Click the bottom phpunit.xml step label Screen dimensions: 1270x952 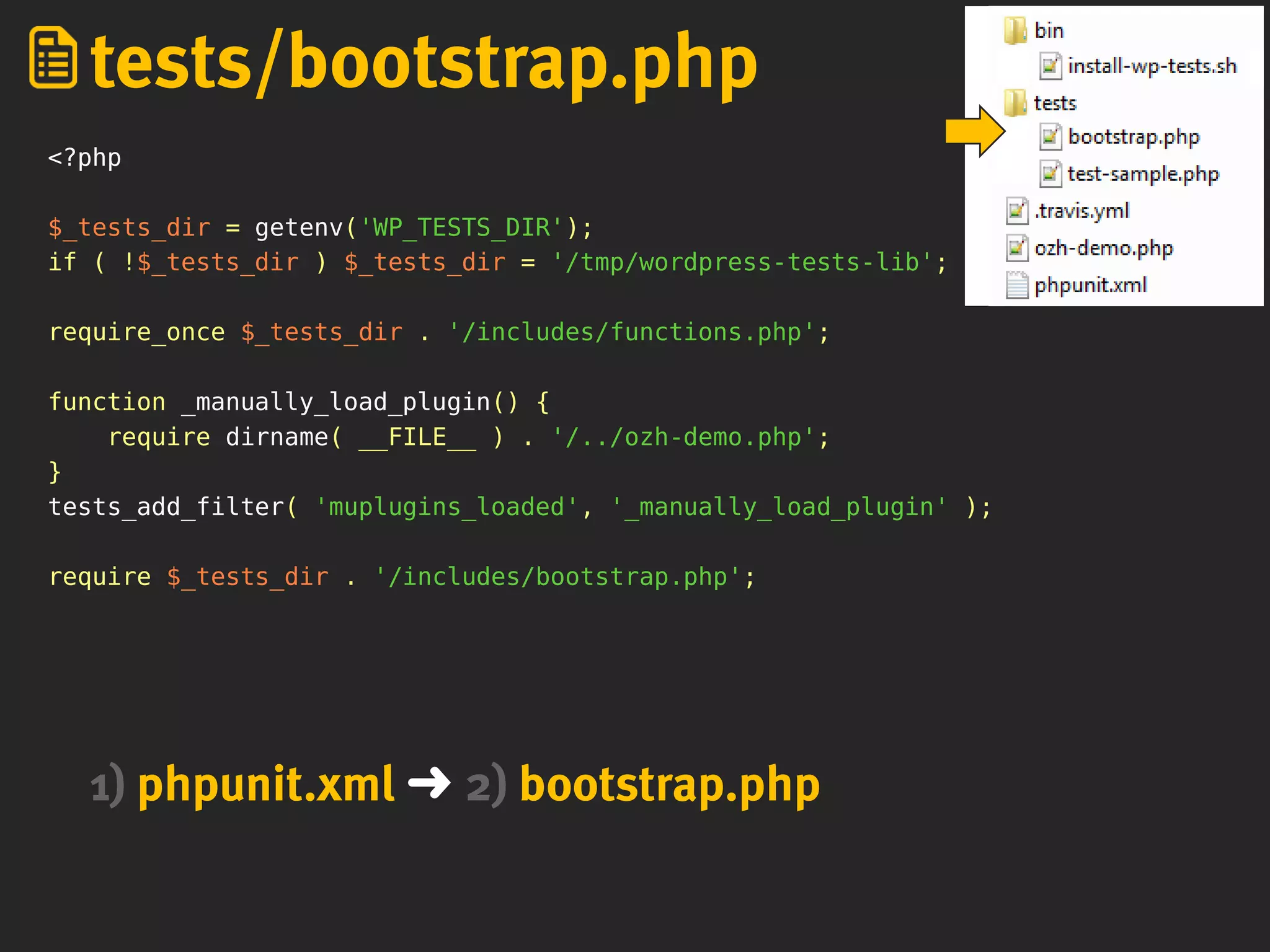pos(266,785)
